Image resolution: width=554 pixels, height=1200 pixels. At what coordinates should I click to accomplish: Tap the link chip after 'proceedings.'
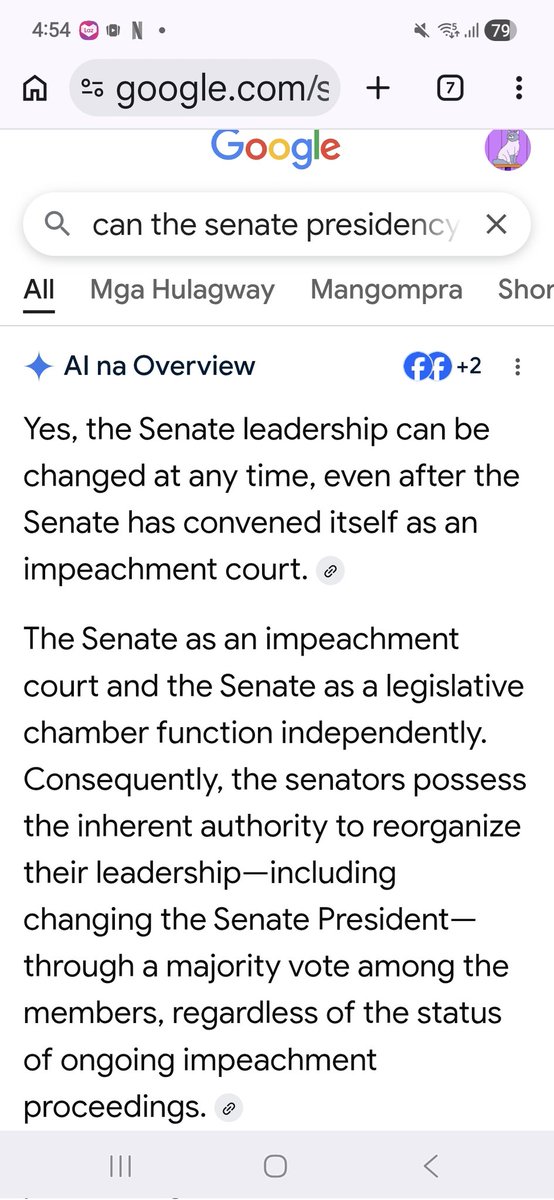pyautogui.click(x=229, y=1108)
